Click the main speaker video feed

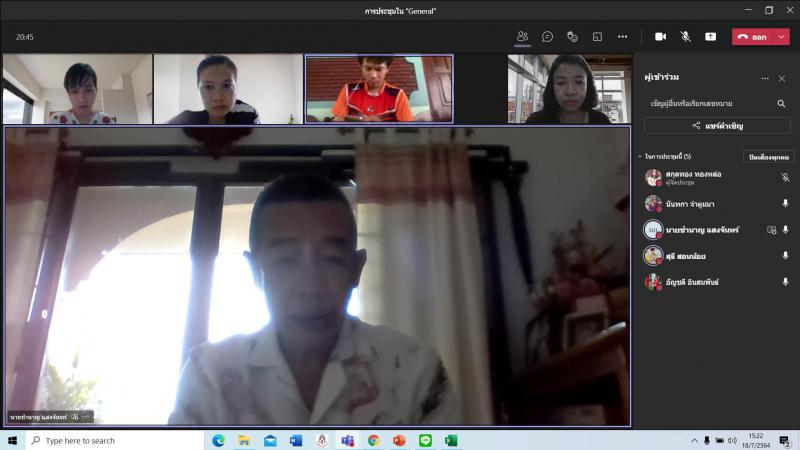coord(317,276)
